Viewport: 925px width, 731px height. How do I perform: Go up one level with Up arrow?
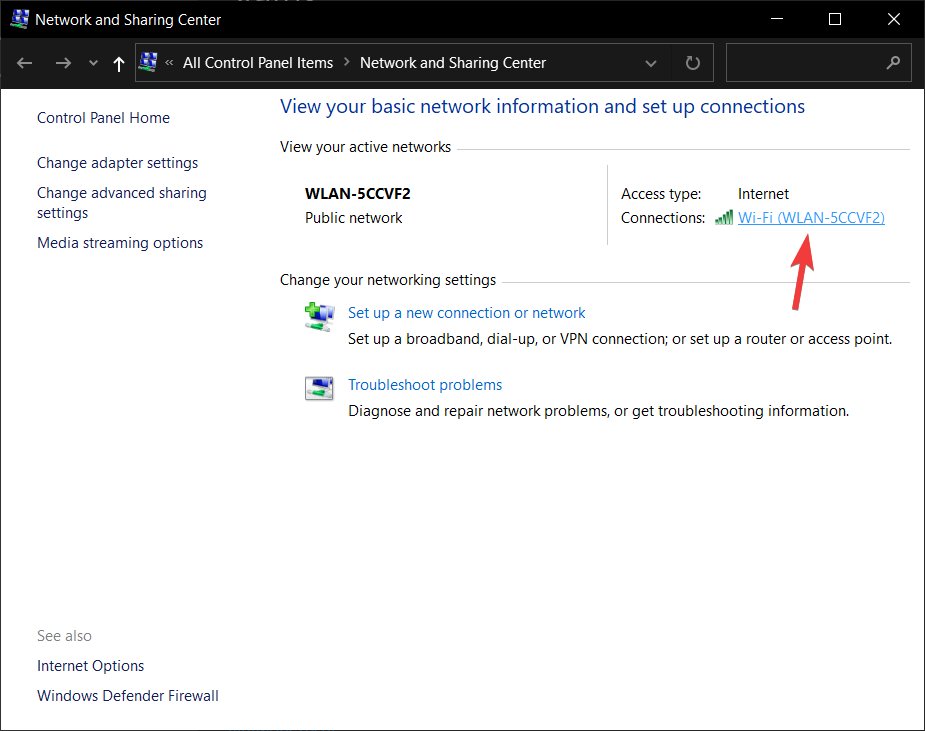coord(119,63)
